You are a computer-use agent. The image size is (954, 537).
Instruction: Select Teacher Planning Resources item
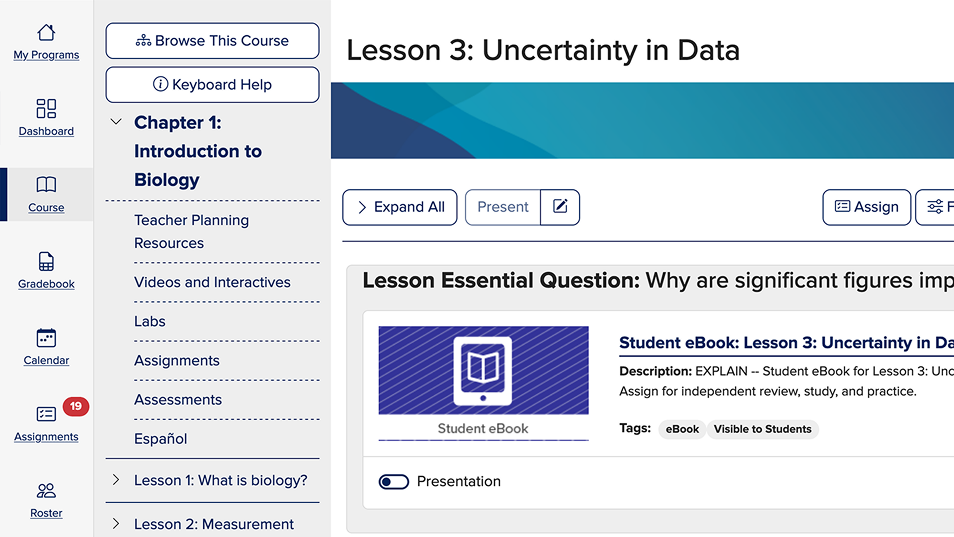point(191,231)
